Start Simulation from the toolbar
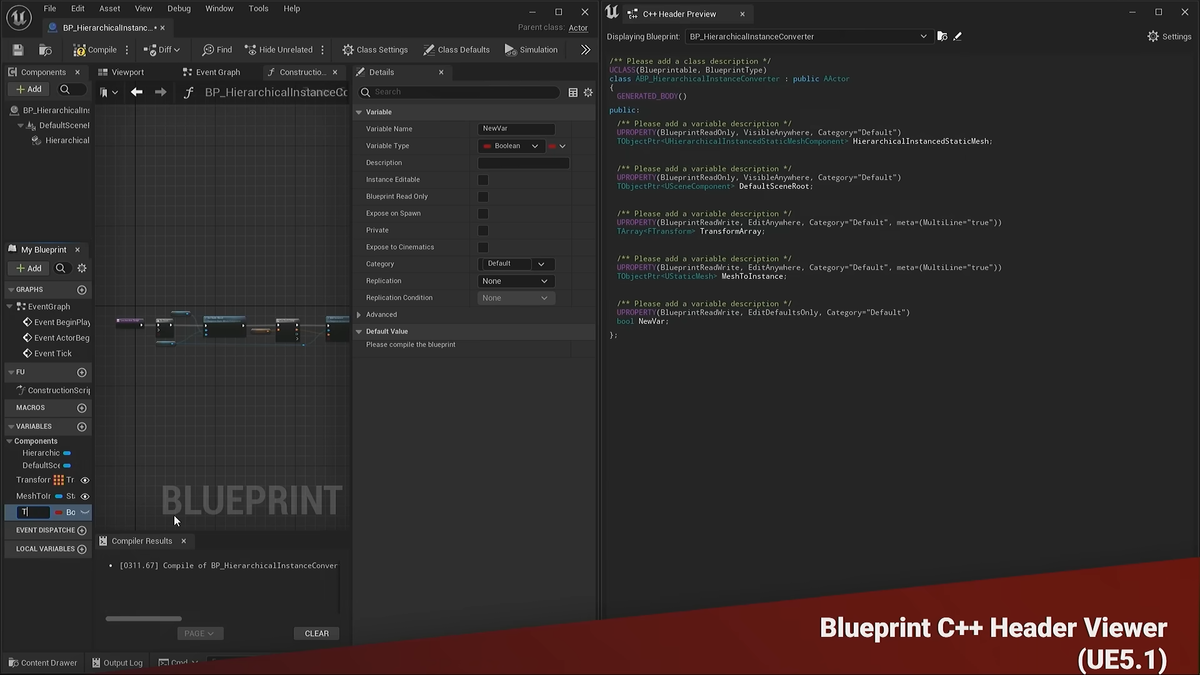The image size is (1200, 675). [531, 50]
